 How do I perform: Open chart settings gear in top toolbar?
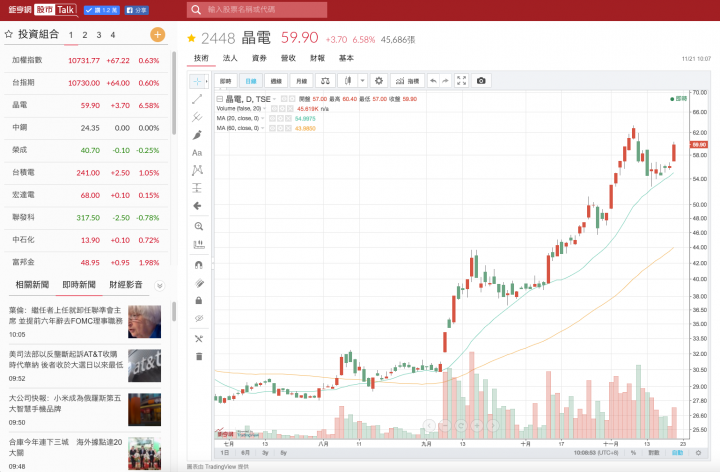tap(379, 81)
